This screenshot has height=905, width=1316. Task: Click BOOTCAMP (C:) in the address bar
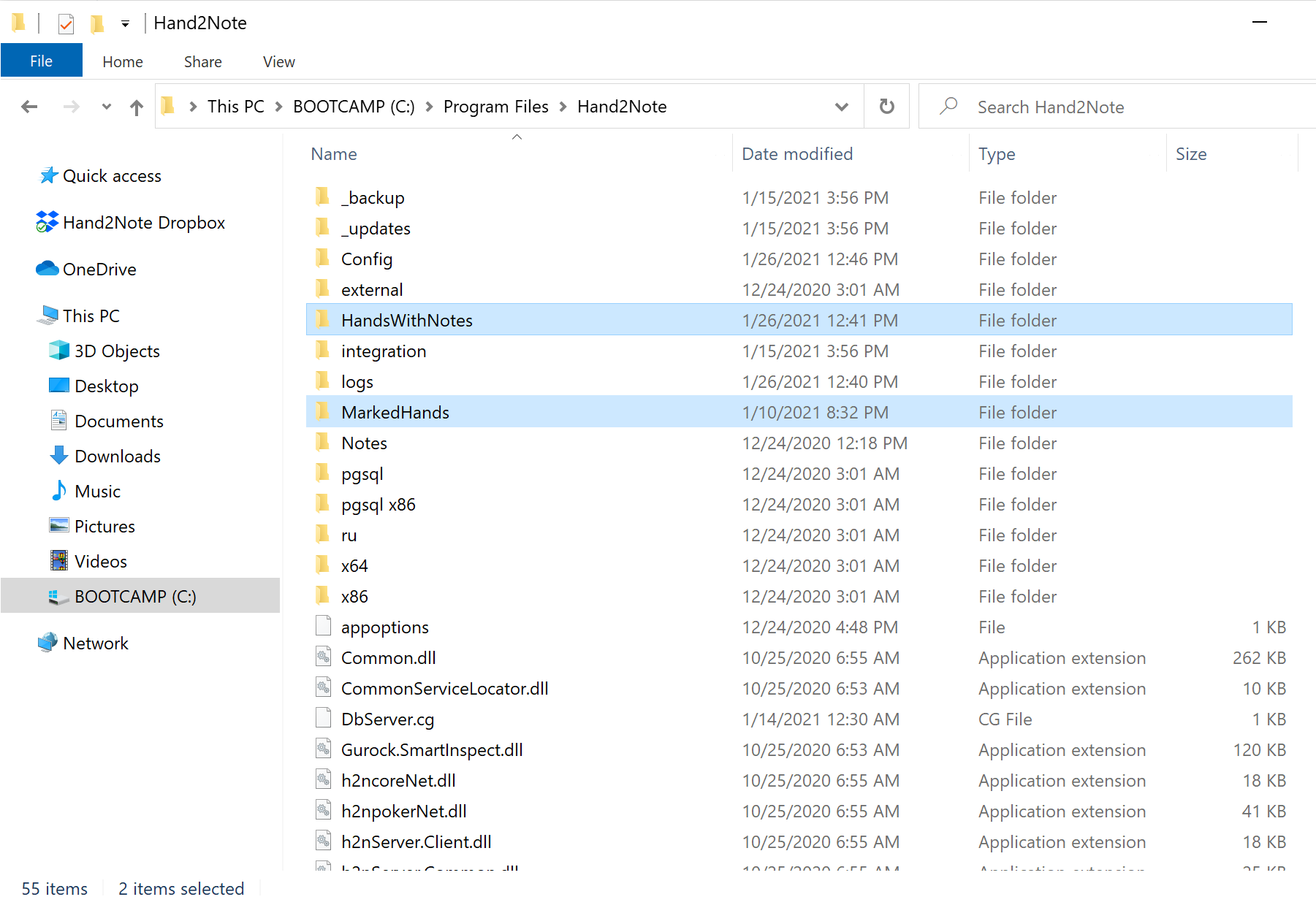(354, 107)
